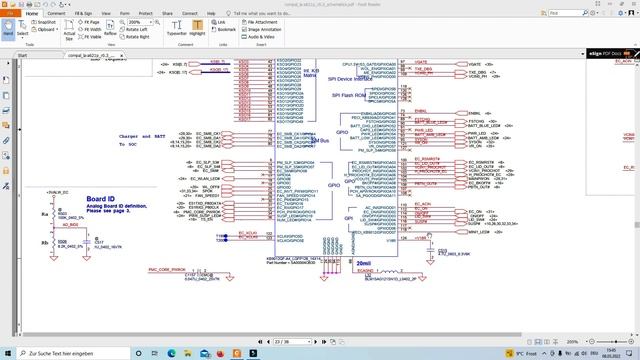The width and height of the screenshot is (640, 360).
Task: Add a Bookmark
Action: [x=223, y=29]
